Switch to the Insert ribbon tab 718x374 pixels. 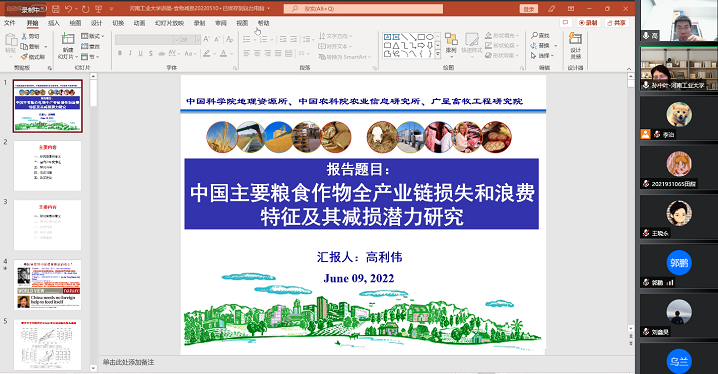pos(54,23)
